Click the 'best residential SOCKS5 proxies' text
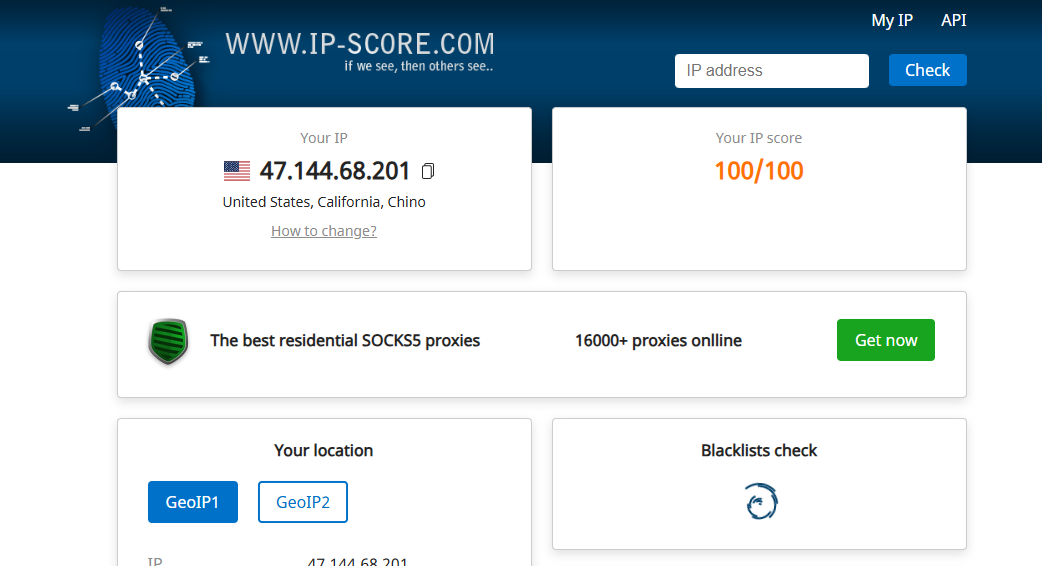1042x566 pixels. (345, 341)
